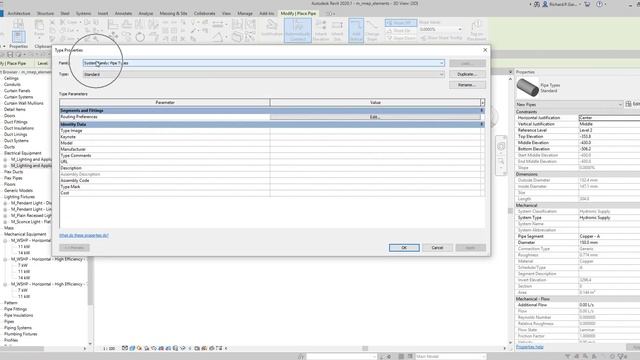This screenshot has height=360, width=640.
Task: Click the 'Center' Horizontal Justification value
Action: pyautogui.click(x=609, y=118)
